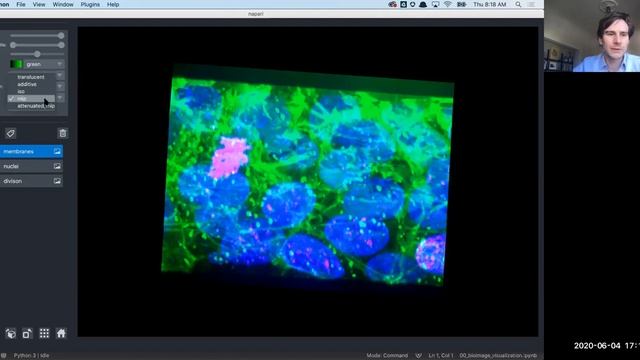Click 'Ln 1, Col 1' status text

click(x=441, y=356)
